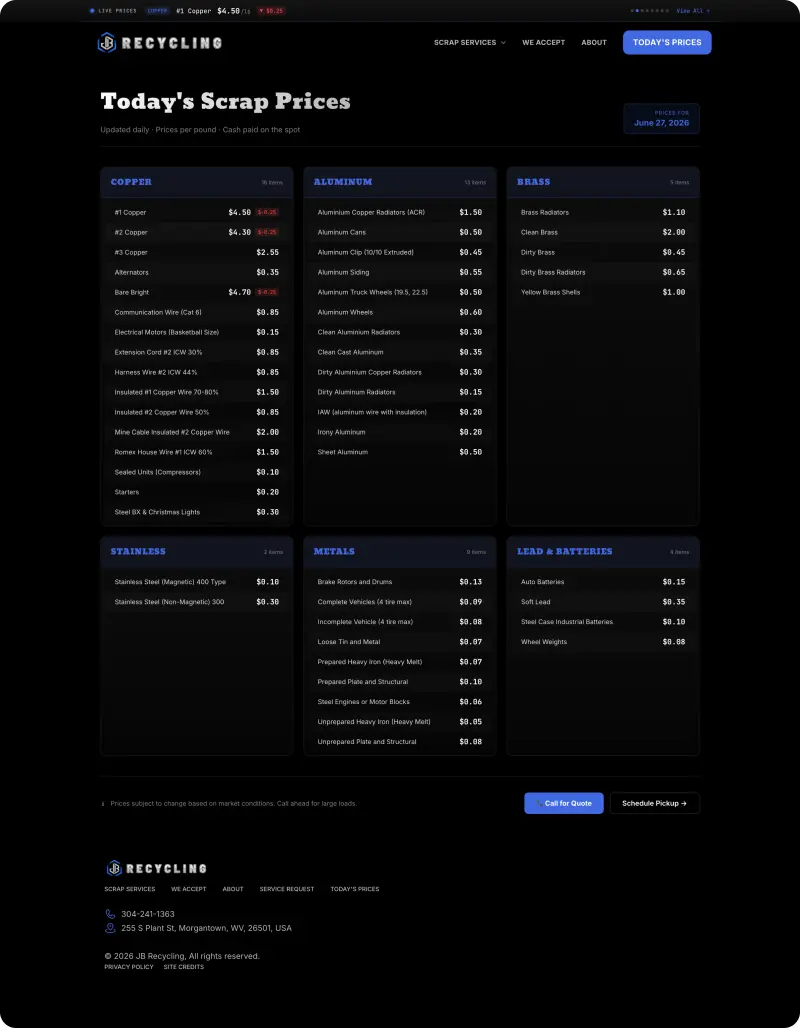Click Stainless Steel (Magnetic) 400 Type

197,582
